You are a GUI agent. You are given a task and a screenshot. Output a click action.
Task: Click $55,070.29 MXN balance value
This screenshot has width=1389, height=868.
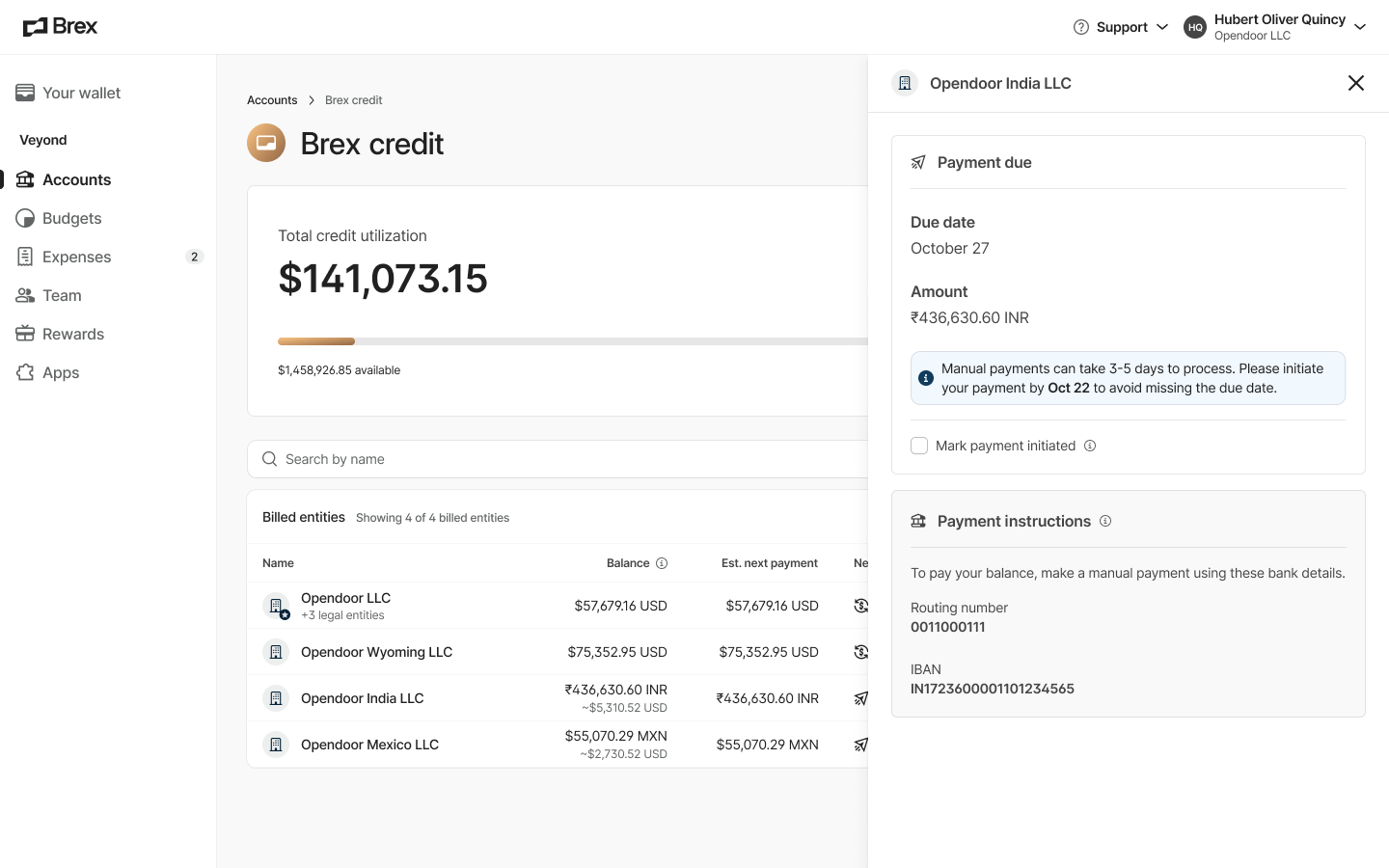click(616, 736)
